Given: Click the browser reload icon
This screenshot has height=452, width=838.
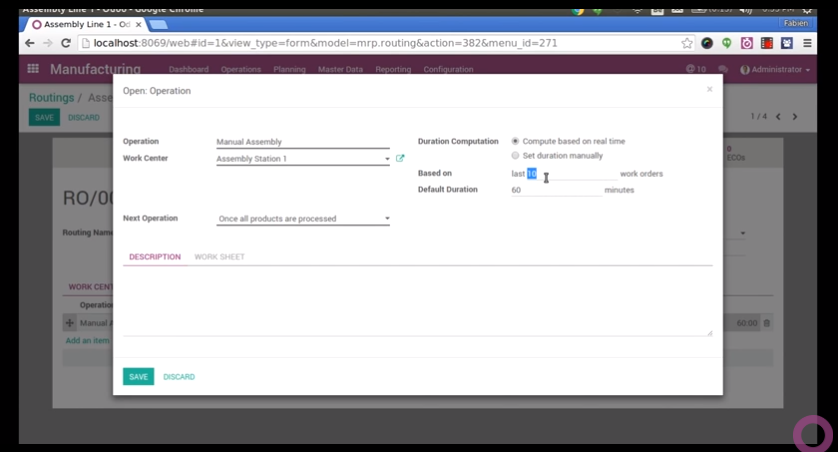Looking at the screenshot, I should [66, 43].
